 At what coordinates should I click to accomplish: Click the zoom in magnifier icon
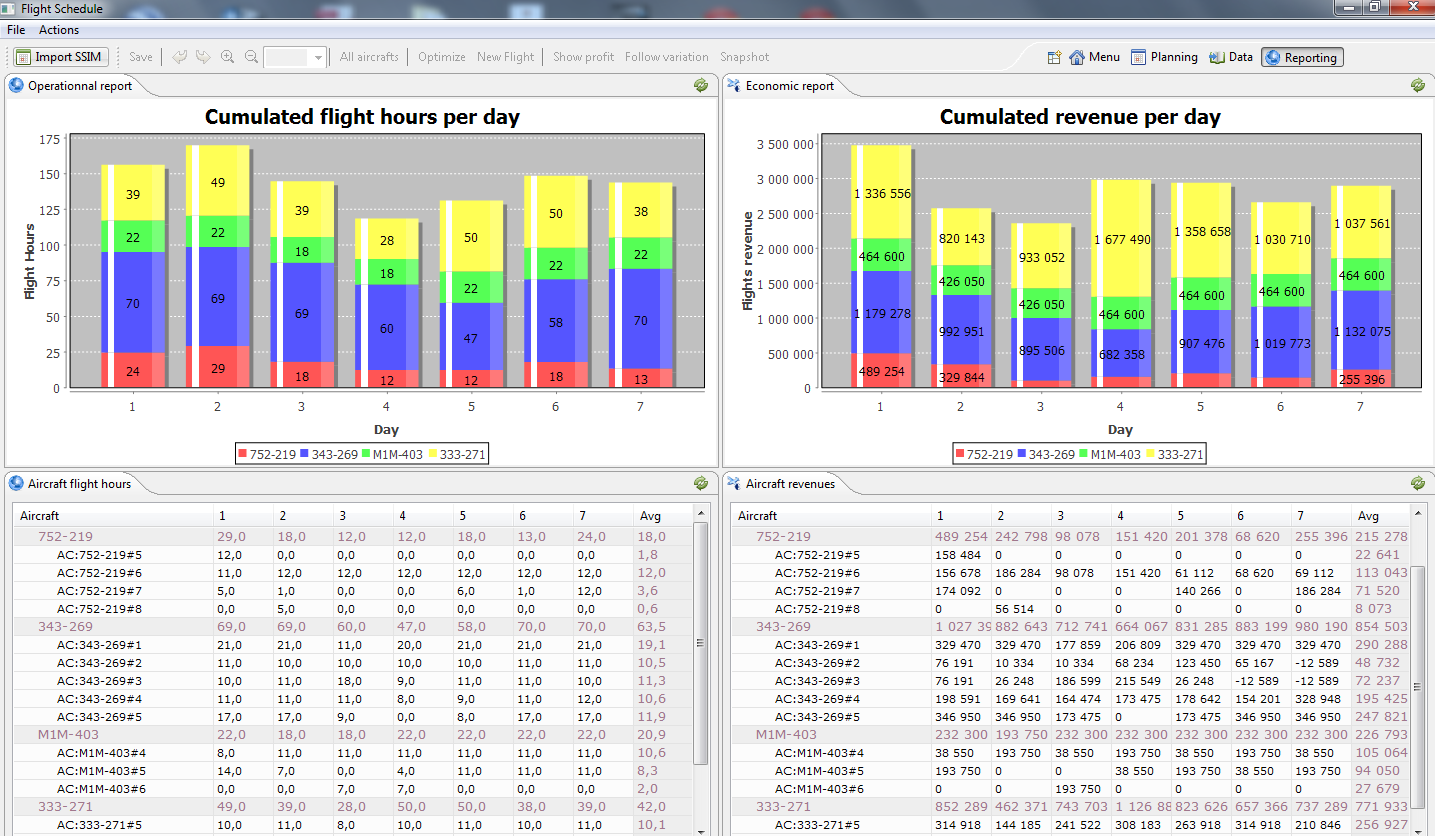228,57
